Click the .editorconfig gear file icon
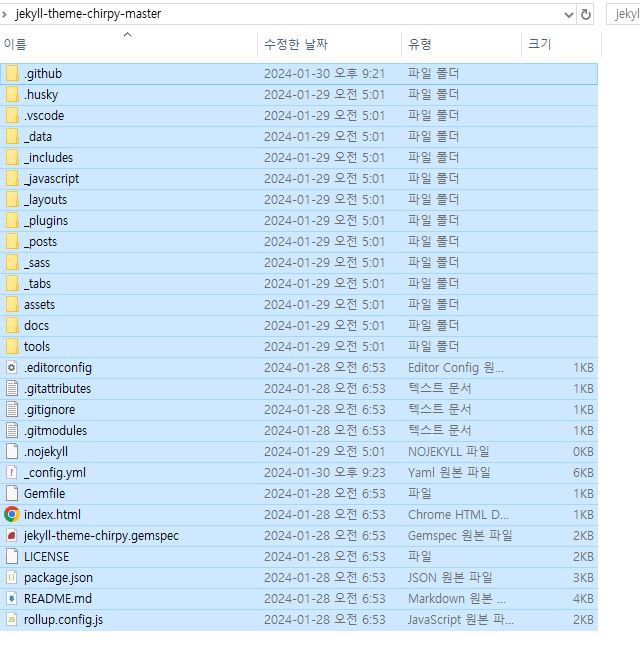 pyautogui.click(x=12, y=367)
